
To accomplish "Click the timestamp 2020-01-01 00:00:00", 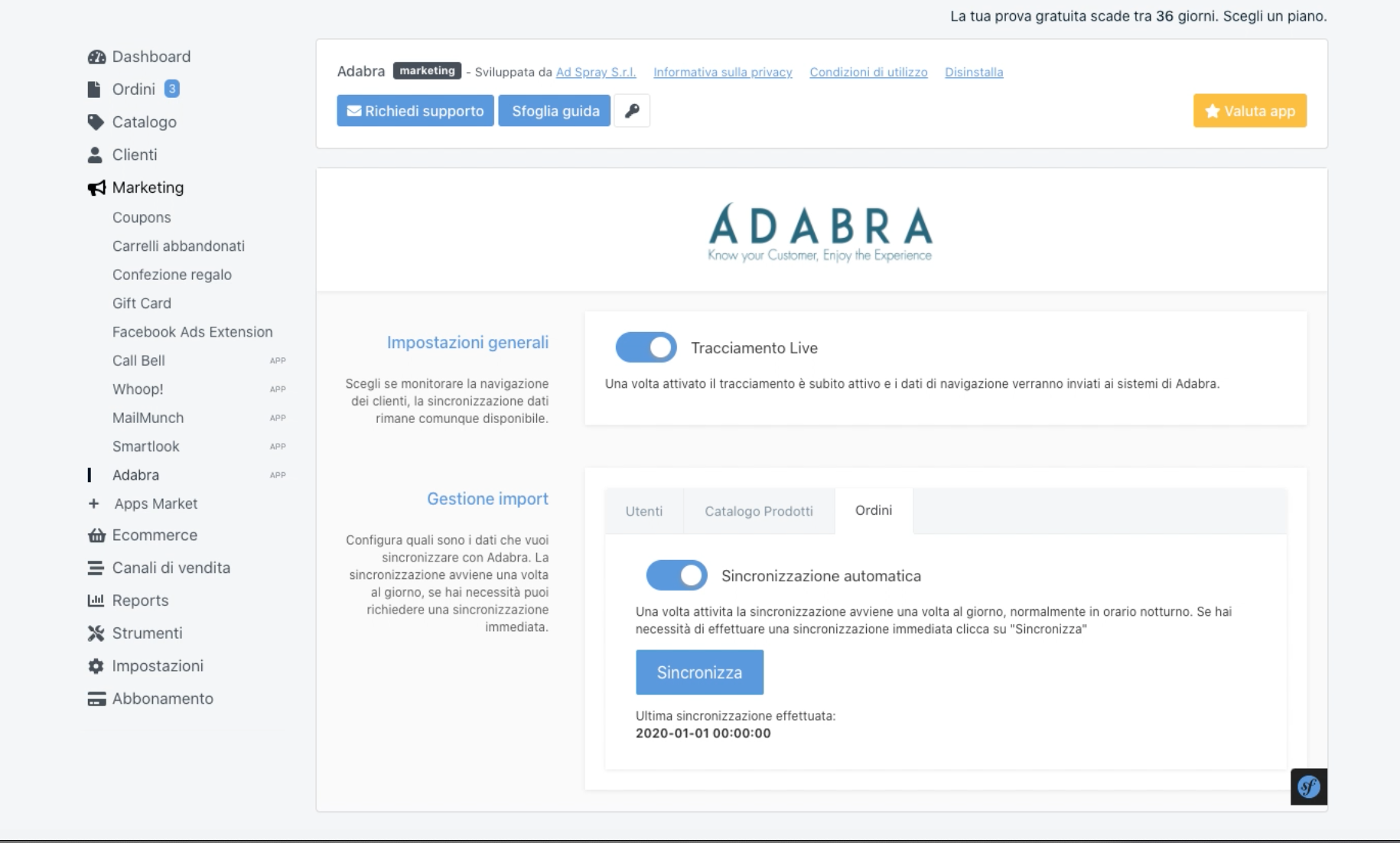I will (703, 733).
